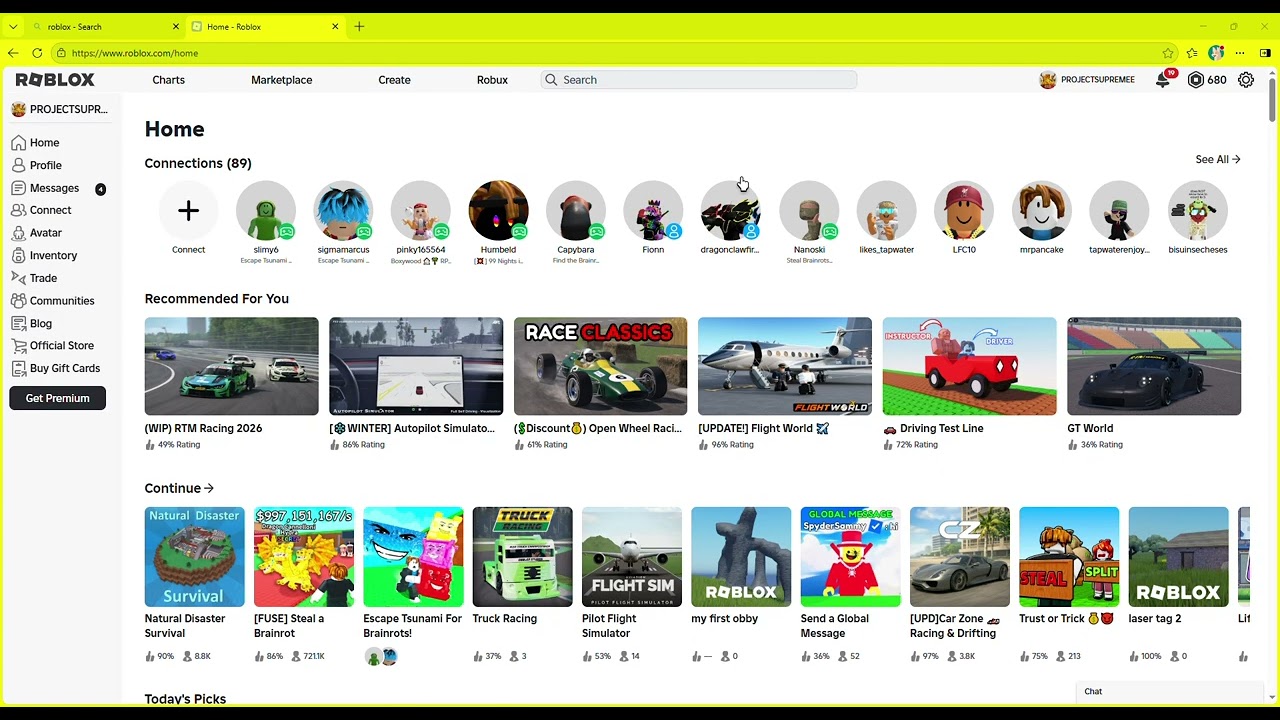
Task: Click Get Premium button
Action: pos(58,398)
